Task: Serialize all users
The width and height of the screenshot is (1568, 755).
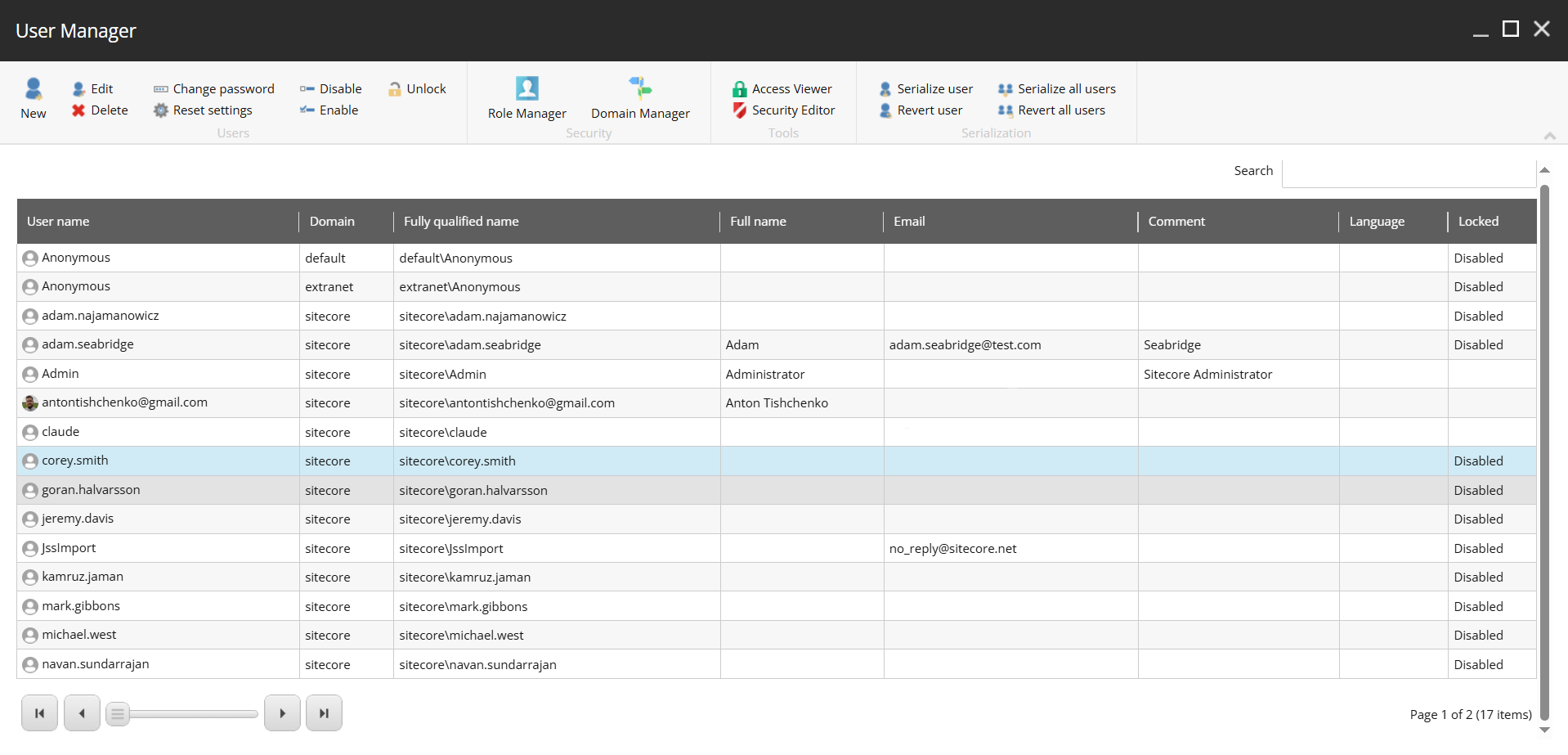Action: pos(1057,88)
